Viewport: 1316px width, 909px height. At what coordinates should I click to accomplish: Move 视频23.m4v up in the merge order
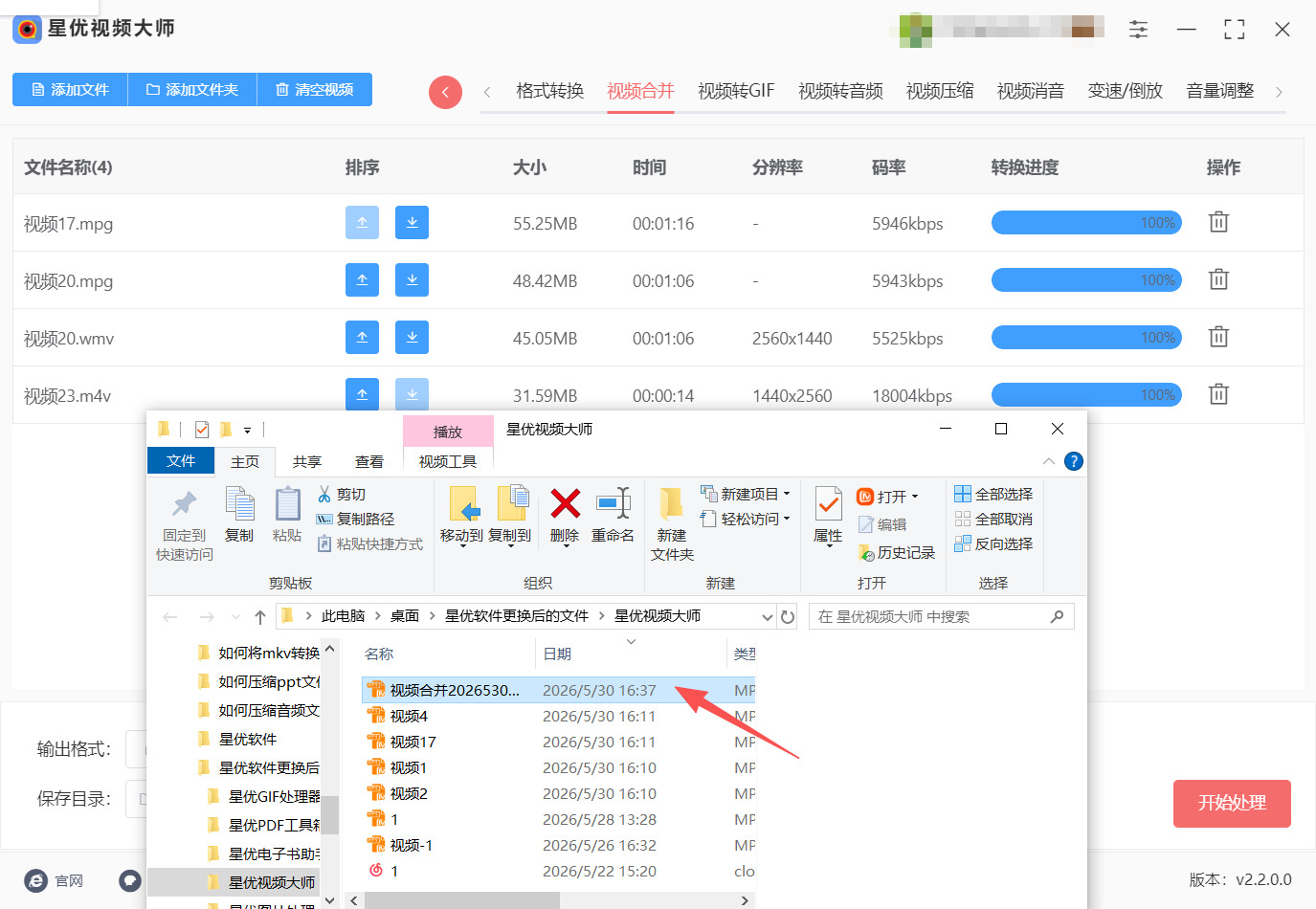pos(362,394)
